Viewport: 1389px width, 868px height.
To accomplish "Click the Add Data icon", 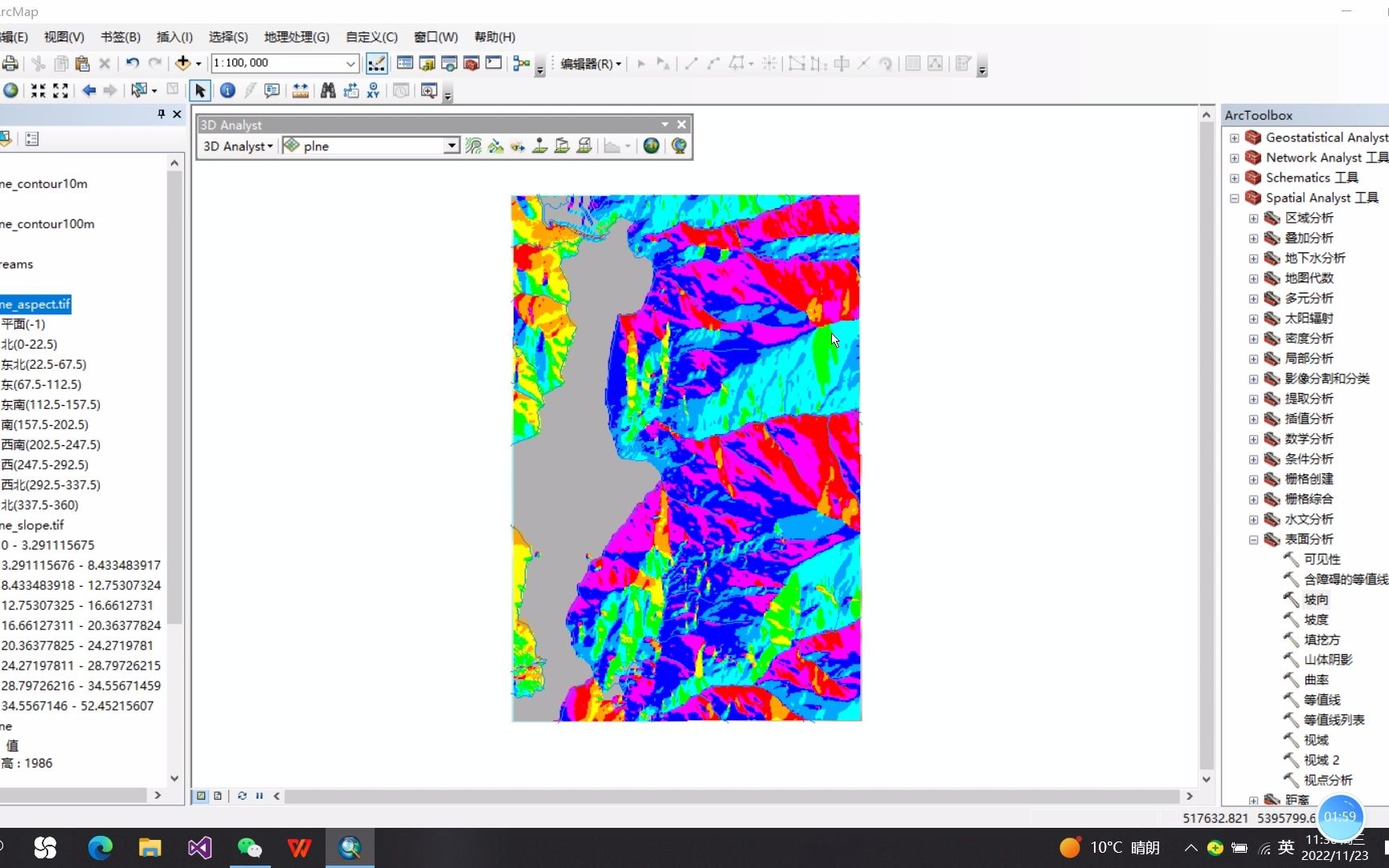I will pyautogui.click(x=183, y=63).
